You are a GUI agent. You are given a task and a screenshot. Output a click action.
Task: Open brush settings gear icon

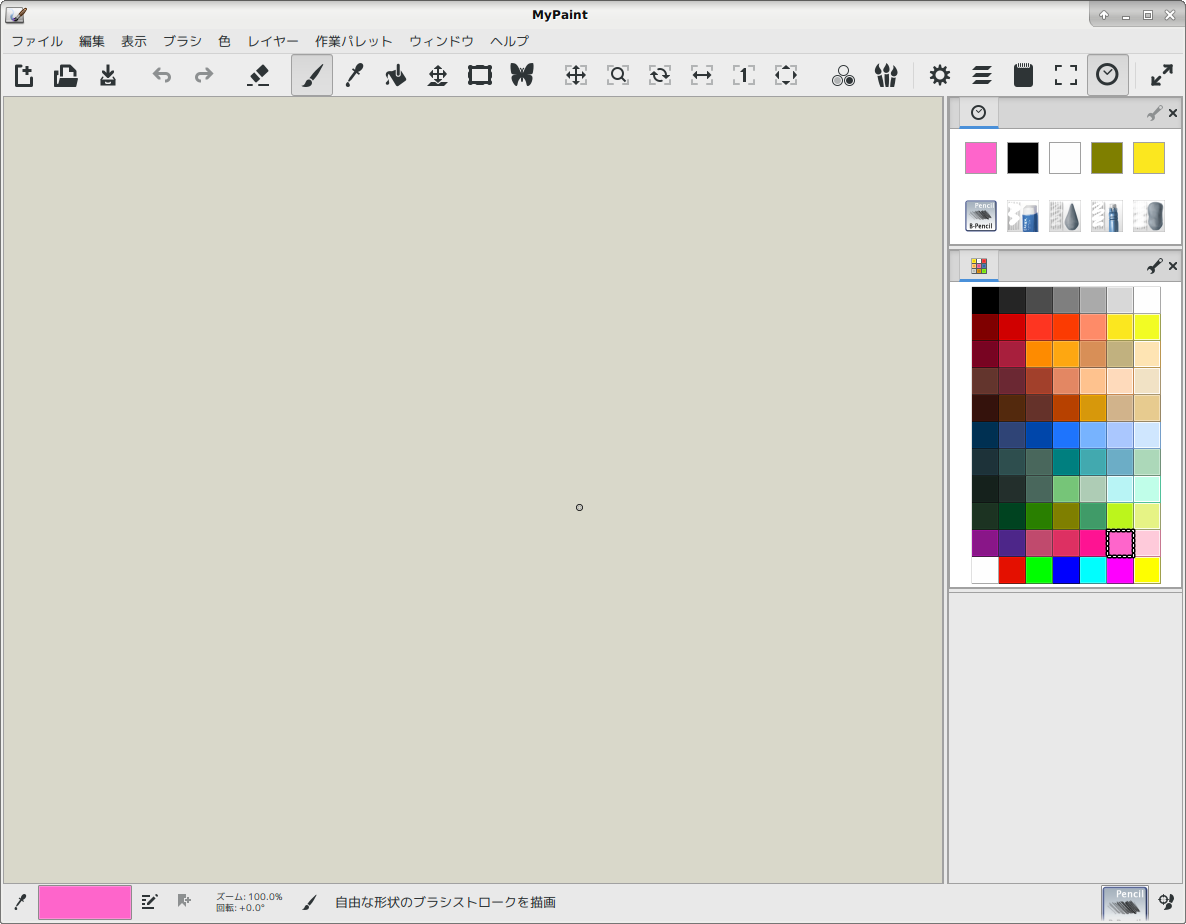939,75
